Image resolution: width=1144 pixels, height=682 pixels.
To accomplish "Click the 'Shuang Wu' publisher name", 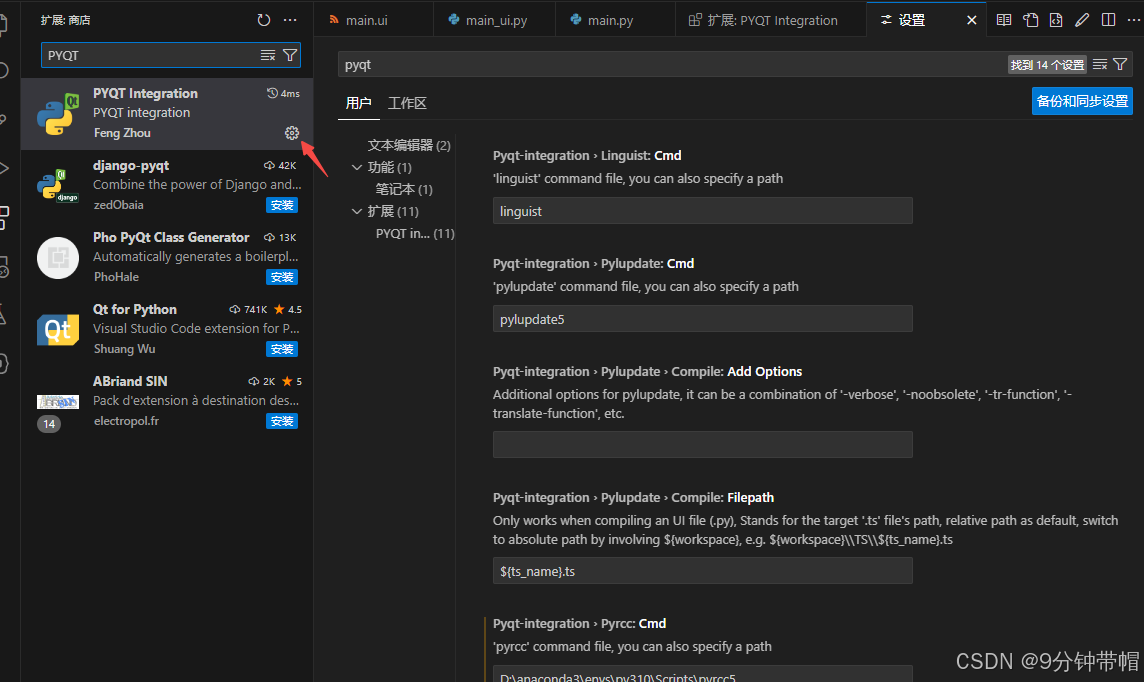I will pos(124,349).
